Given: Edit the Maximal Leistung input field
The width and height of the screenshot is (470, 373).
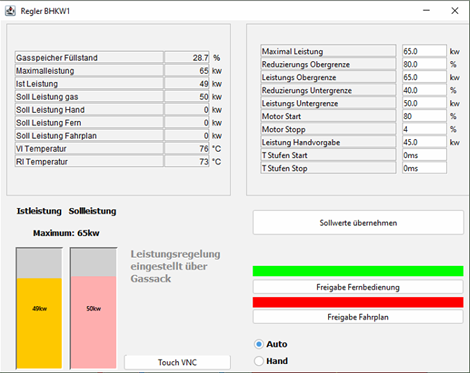Looking at the screenshot, I should pyautogui.click(x=424, y=51).
